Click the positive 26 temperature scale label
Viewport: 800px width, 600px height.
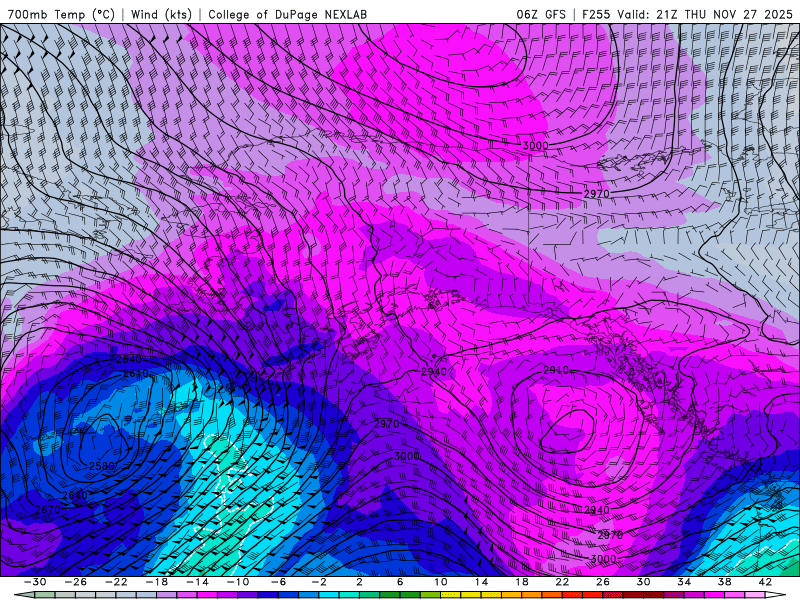pos(603,582)
